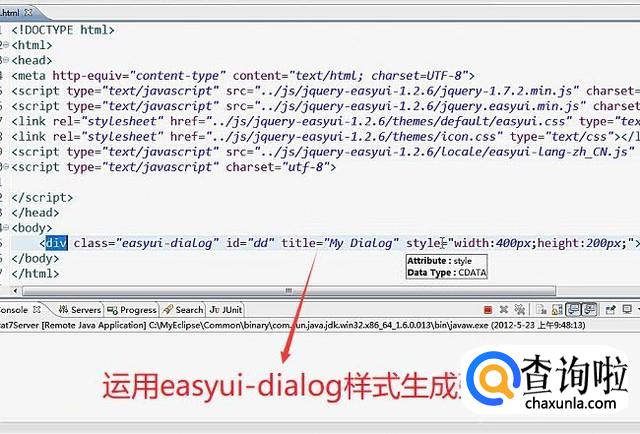Toggle Scroll Lock in the console toolbar
The width and height of the screenshot is (640, 434).
coord(557,310)
